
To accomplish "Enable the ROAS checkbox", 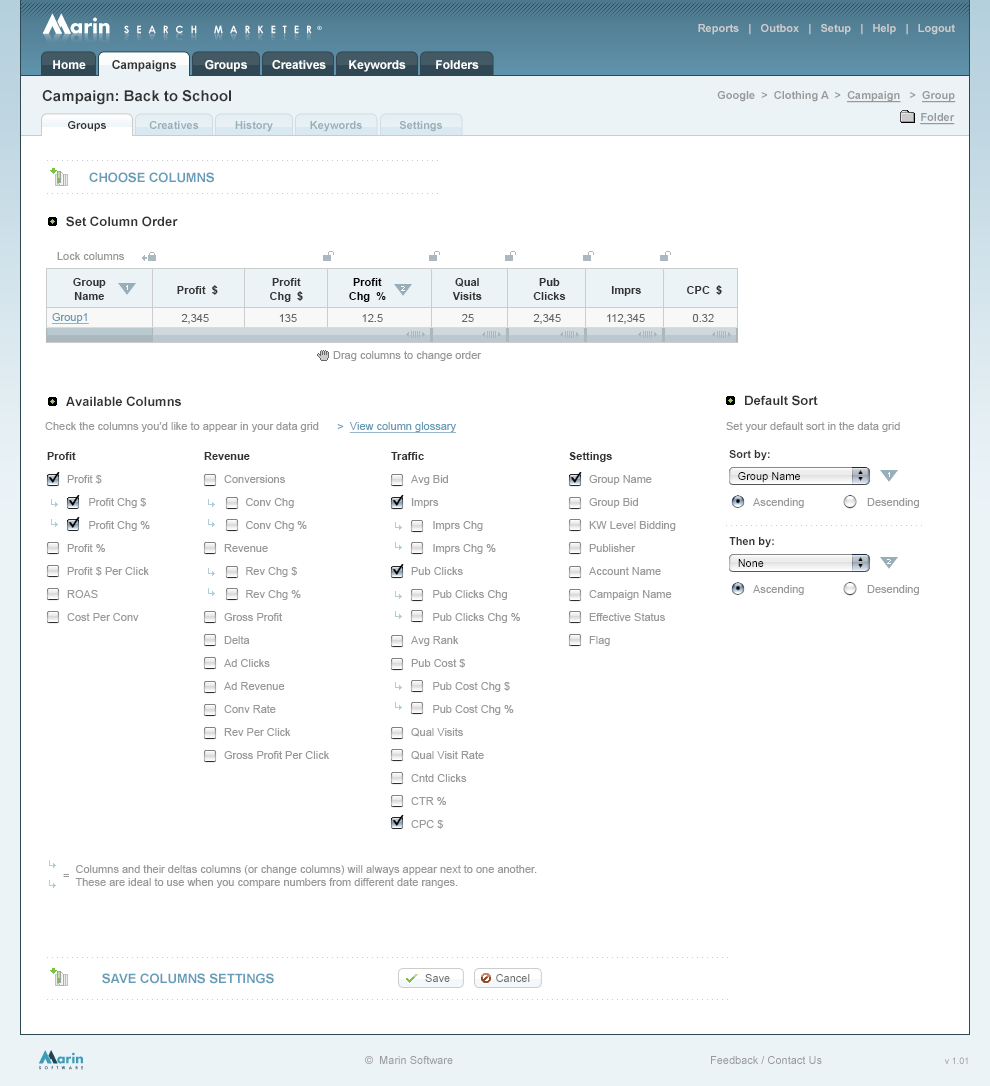I will pyautogui.click(x=53, y=594).
